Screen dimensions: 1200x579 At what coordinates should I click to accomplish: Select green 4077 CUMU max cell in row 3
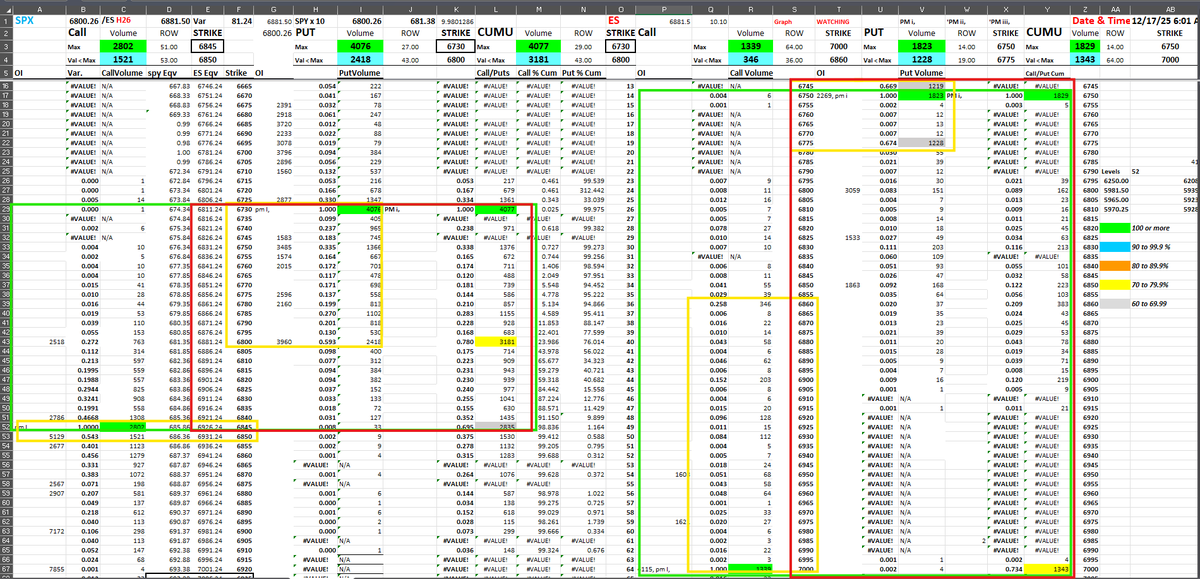(537, 46)
